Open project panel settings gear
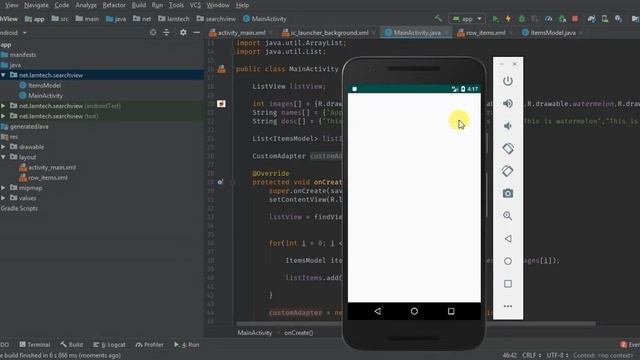The image size is (640, 360). point(183,32)
